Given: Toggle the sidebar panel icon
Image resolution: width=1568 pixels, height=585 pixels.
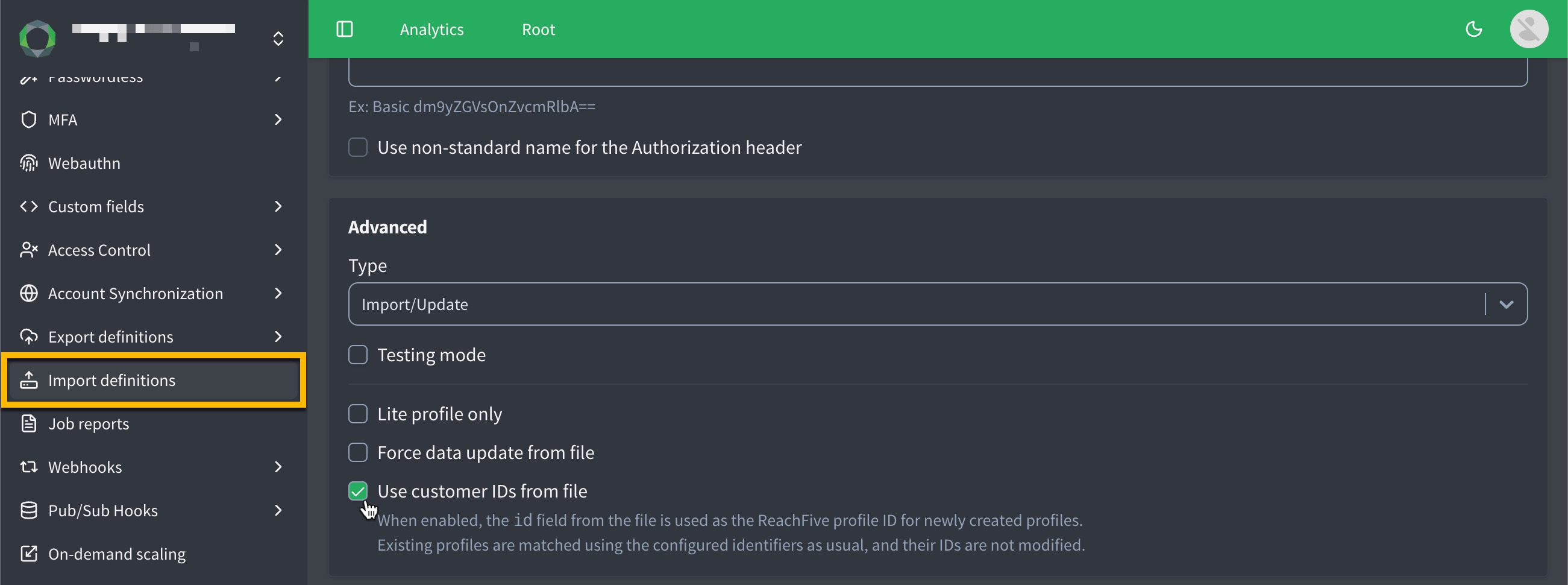Looking at the screenshot, I should pos(345,29).
